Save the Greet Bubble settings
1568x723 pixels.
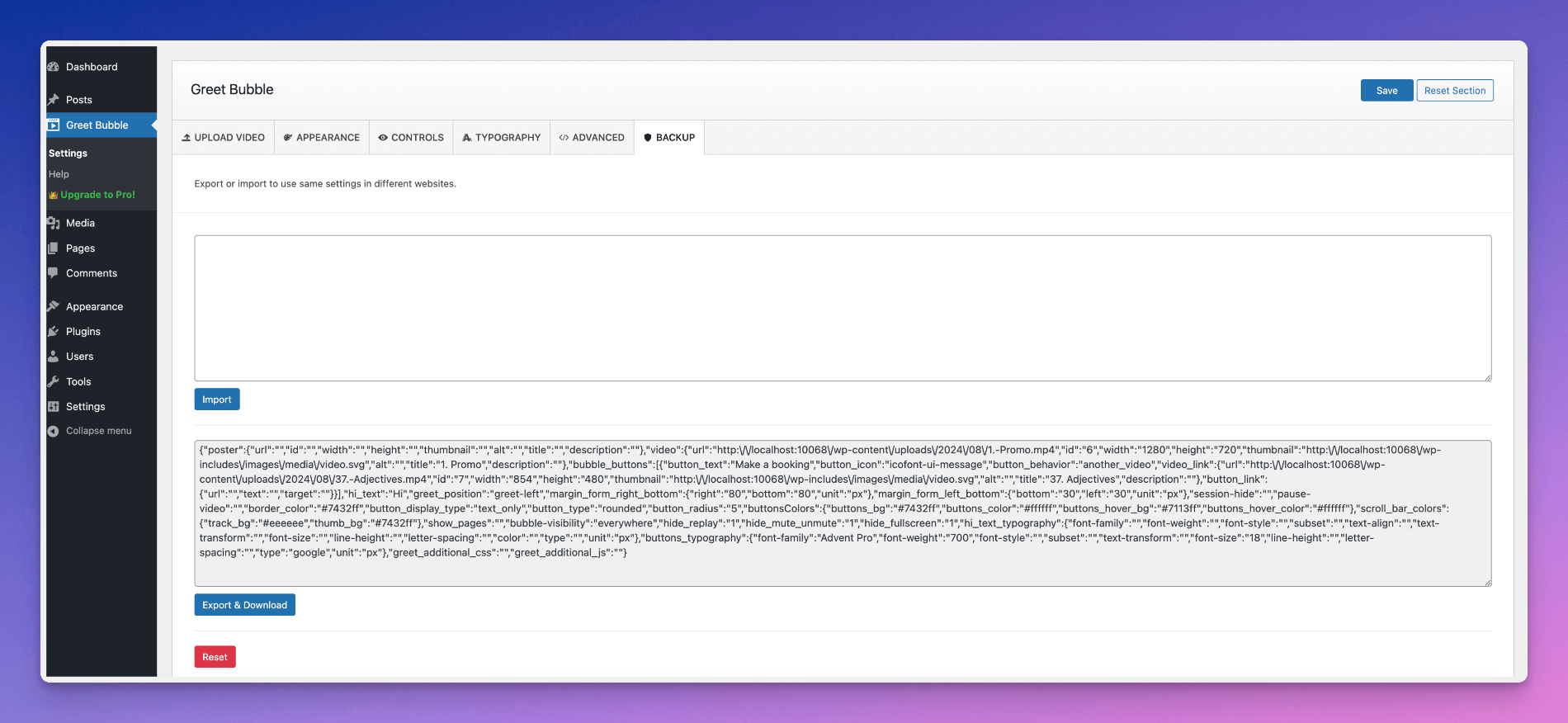coord(1386,91)
